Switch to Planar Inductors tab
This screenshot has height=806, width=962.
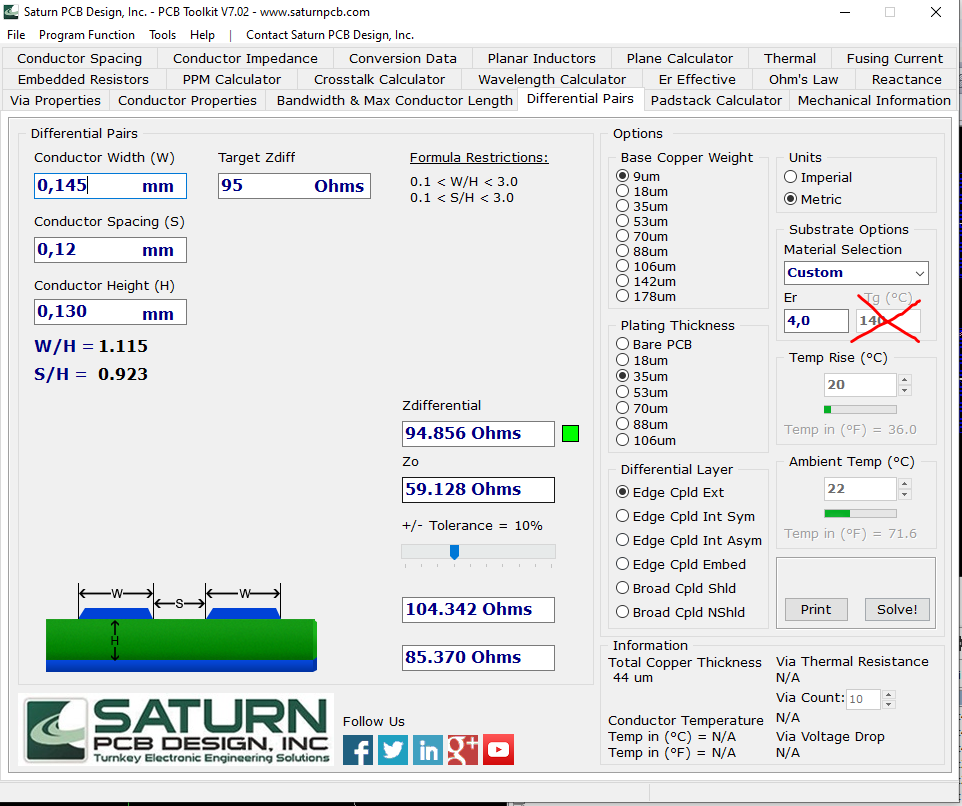tap(542, 58)
